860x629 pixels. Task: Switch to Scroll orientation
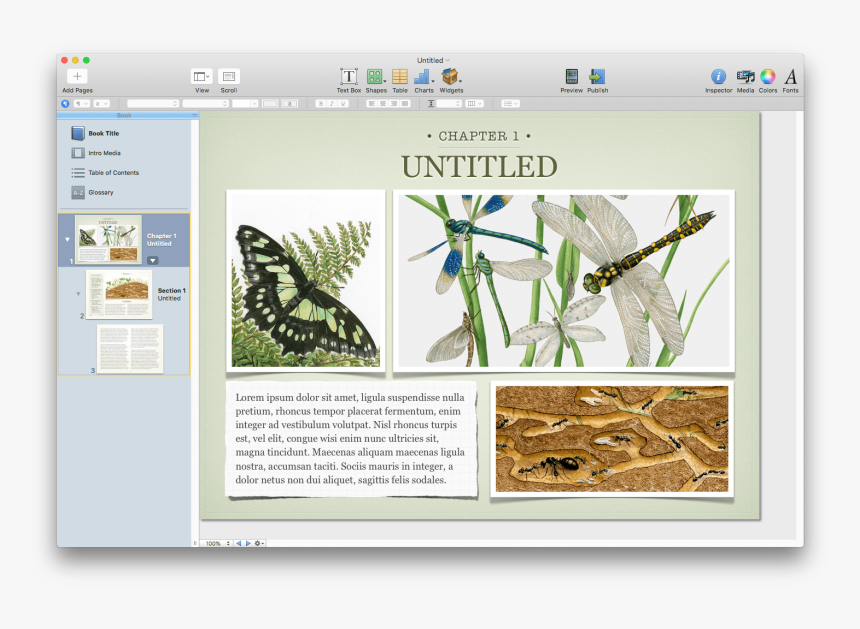(229, 77)
